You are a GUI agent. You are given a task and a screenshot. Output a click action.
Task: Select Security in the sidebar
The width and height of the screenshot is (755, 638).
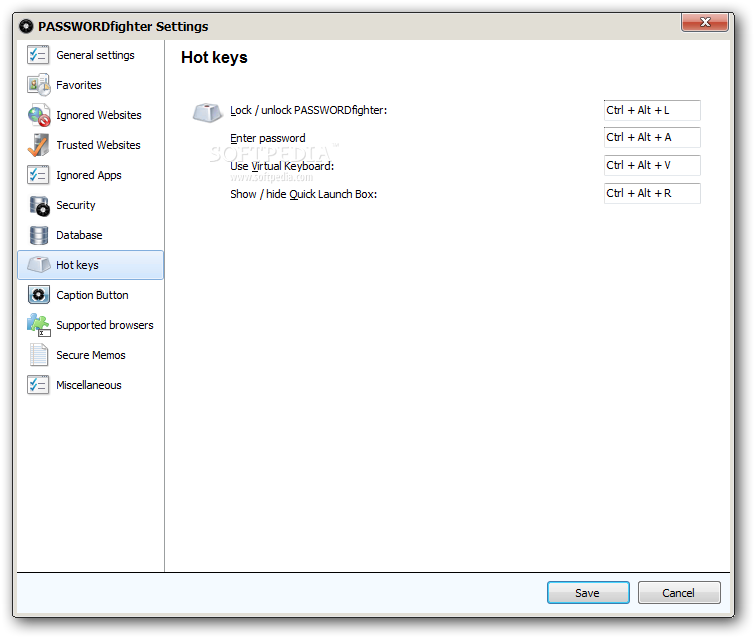pos(91,205)
